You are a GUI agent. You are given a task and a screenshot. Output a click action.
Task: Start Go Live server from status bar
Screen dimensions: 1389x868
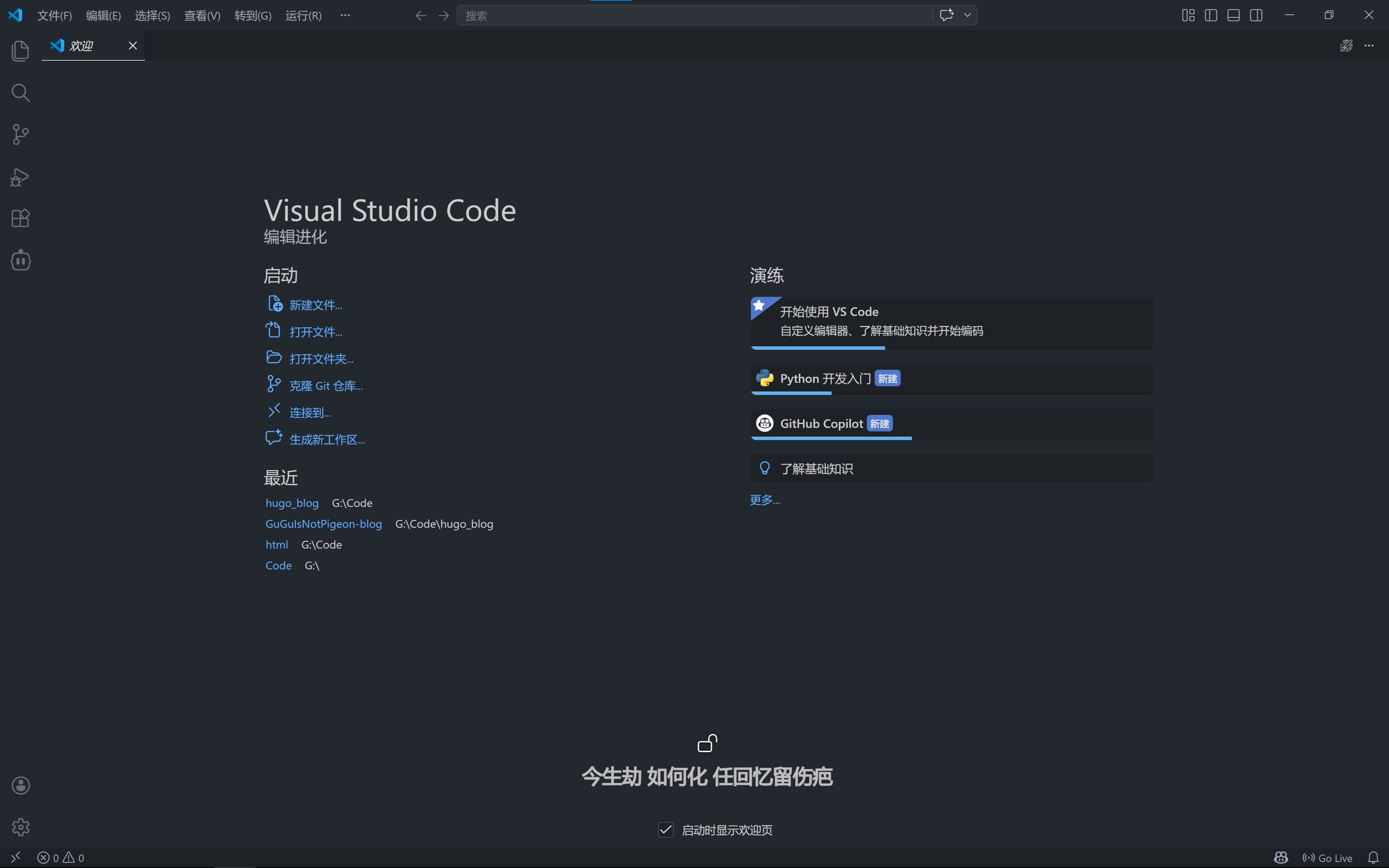1328,858
